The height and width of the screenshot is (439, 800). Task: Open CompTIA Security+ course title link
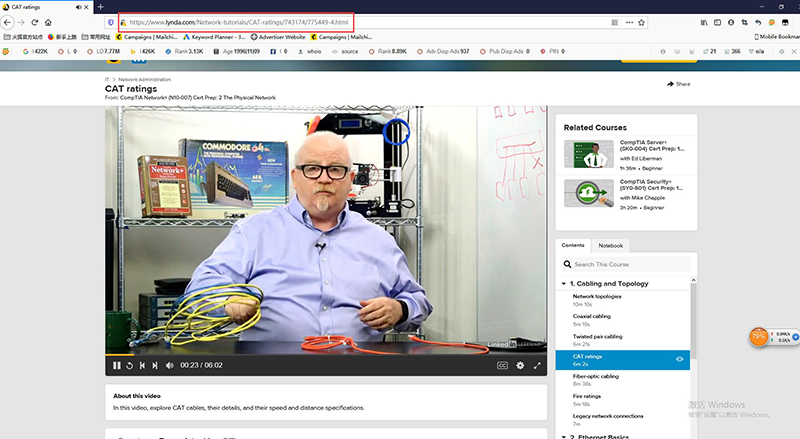pyautogui.click(x=652, y=185)
